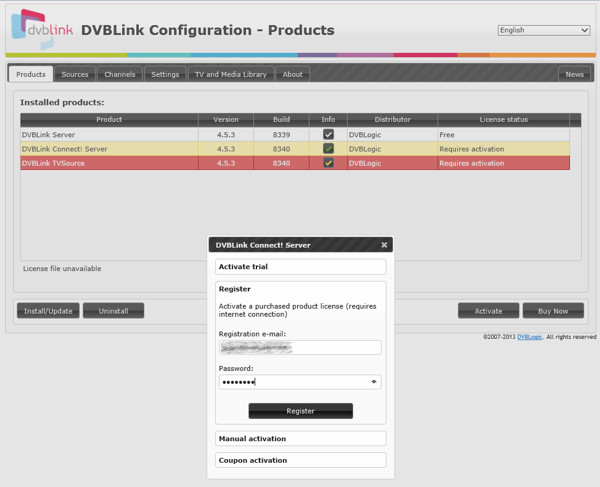
Task: Click DVBLogic distributor cell for TVSource
Action: (x=392, y=163)
